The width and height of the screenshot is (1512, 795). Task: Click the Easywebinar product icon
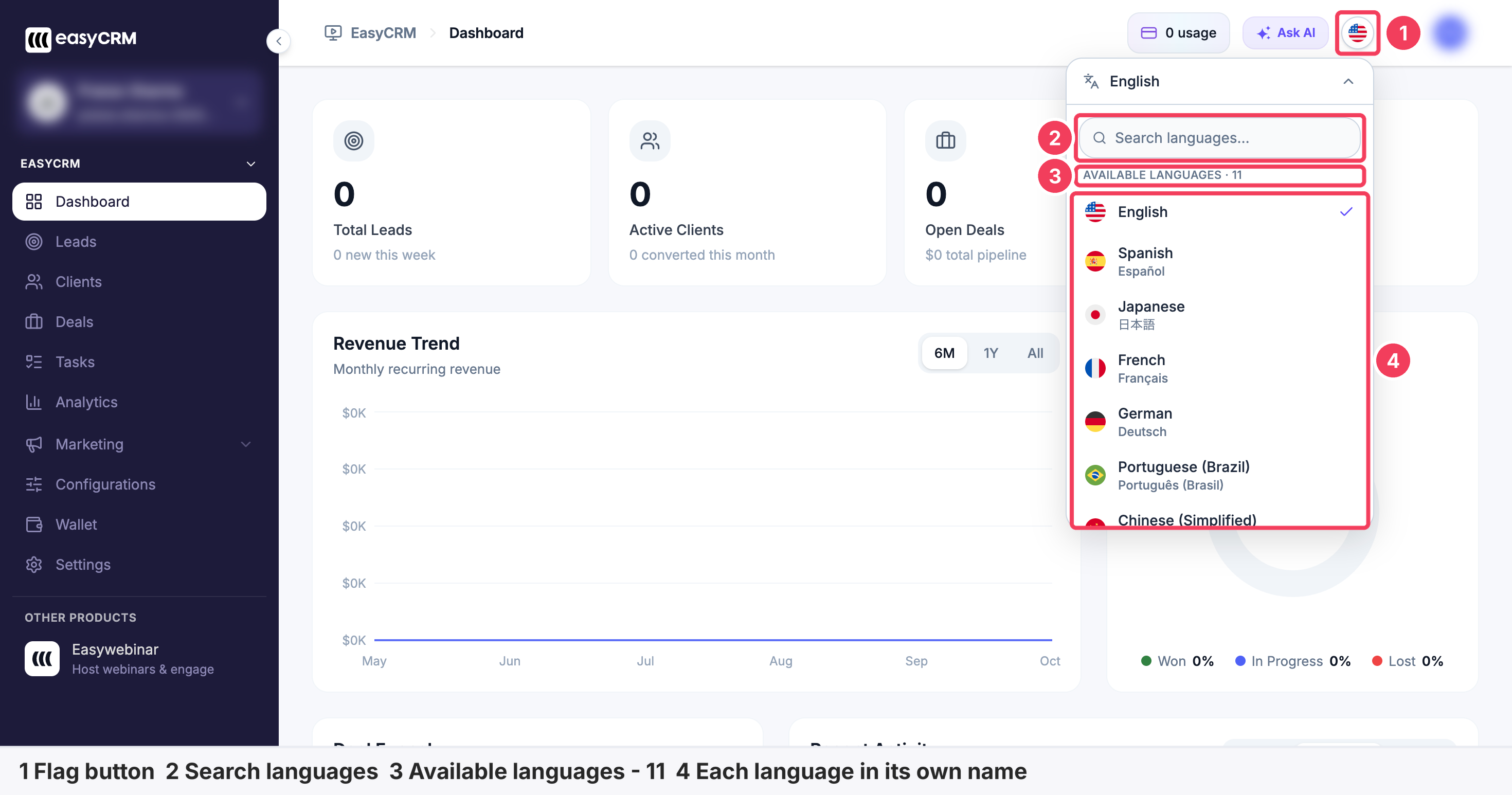(42, 658)
